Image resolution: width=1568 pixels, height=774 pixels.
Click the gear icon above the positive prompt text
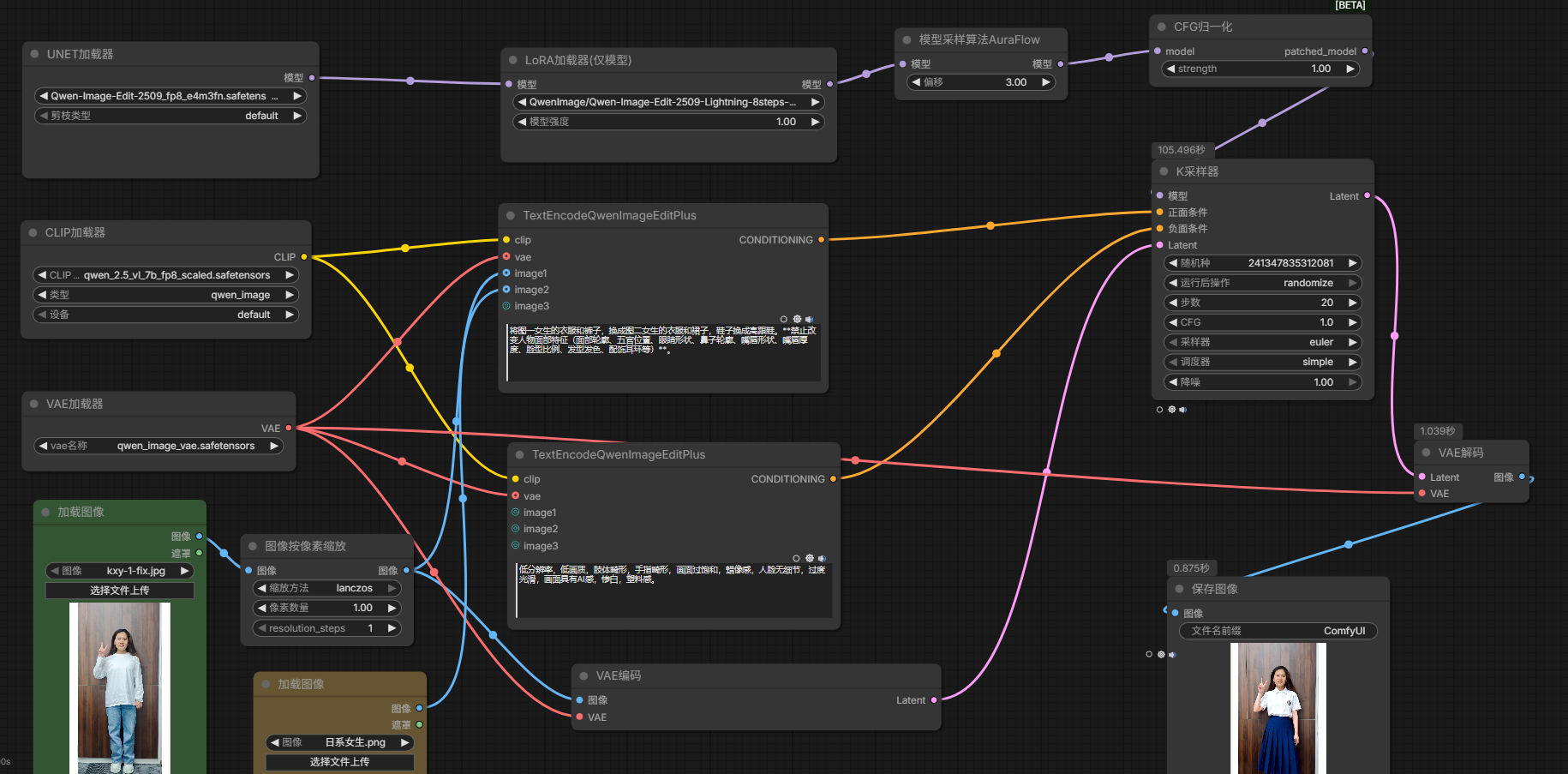coord(797,319)
